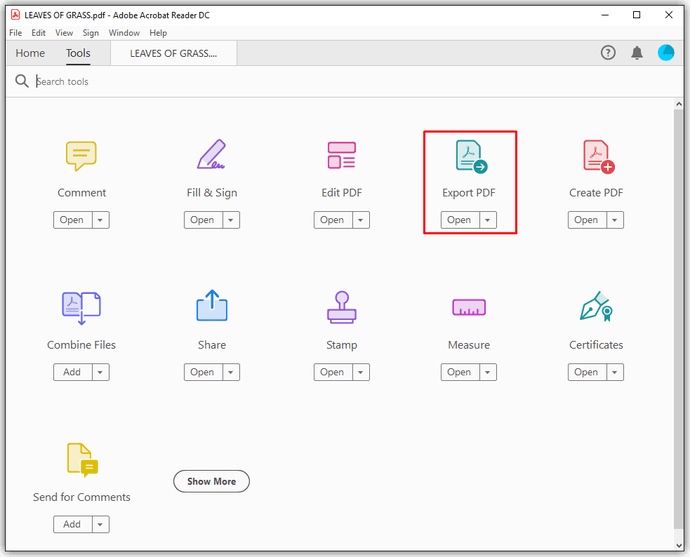Click the Send for Comments icon

82,460
